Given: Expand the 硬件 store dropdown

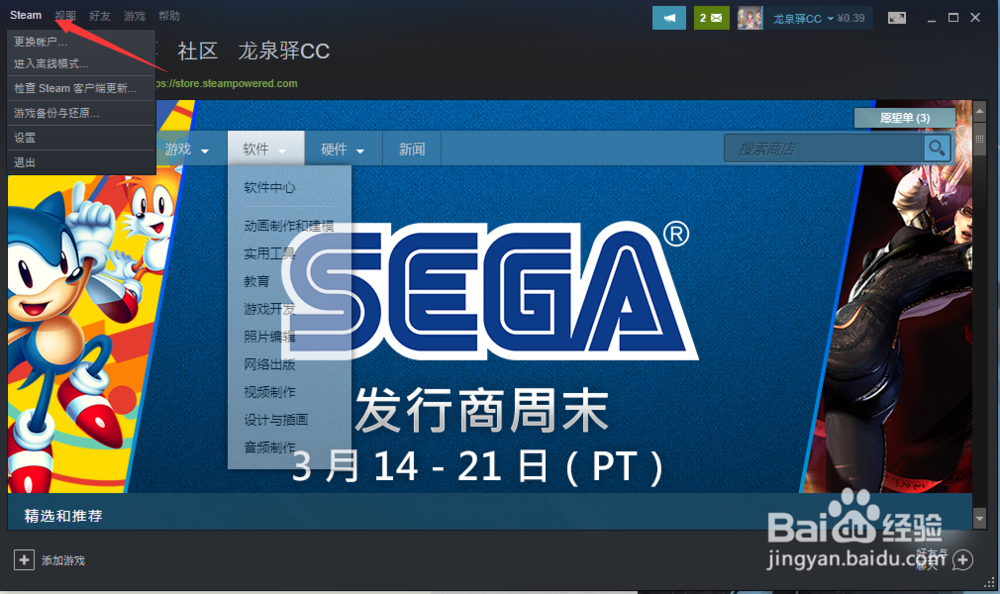Looking at the screenshot, I should coord(343,149).
